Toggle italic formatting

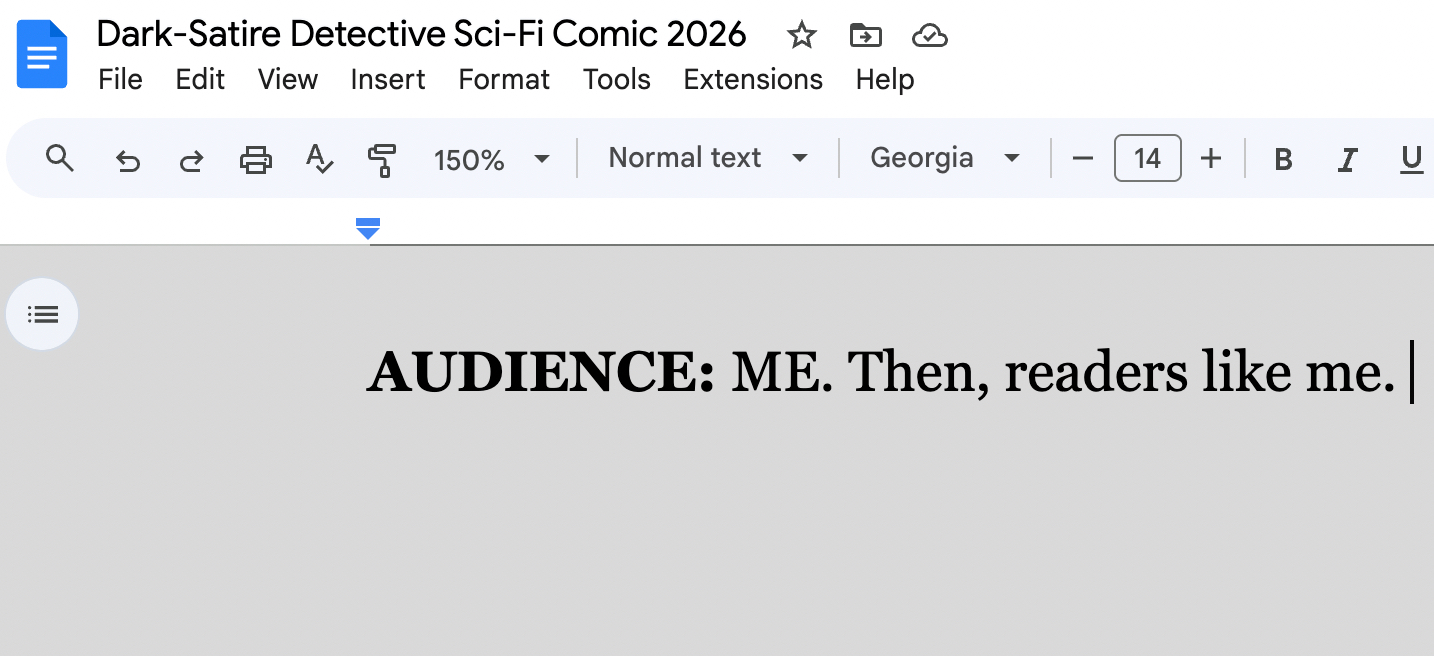(1348, 159)
